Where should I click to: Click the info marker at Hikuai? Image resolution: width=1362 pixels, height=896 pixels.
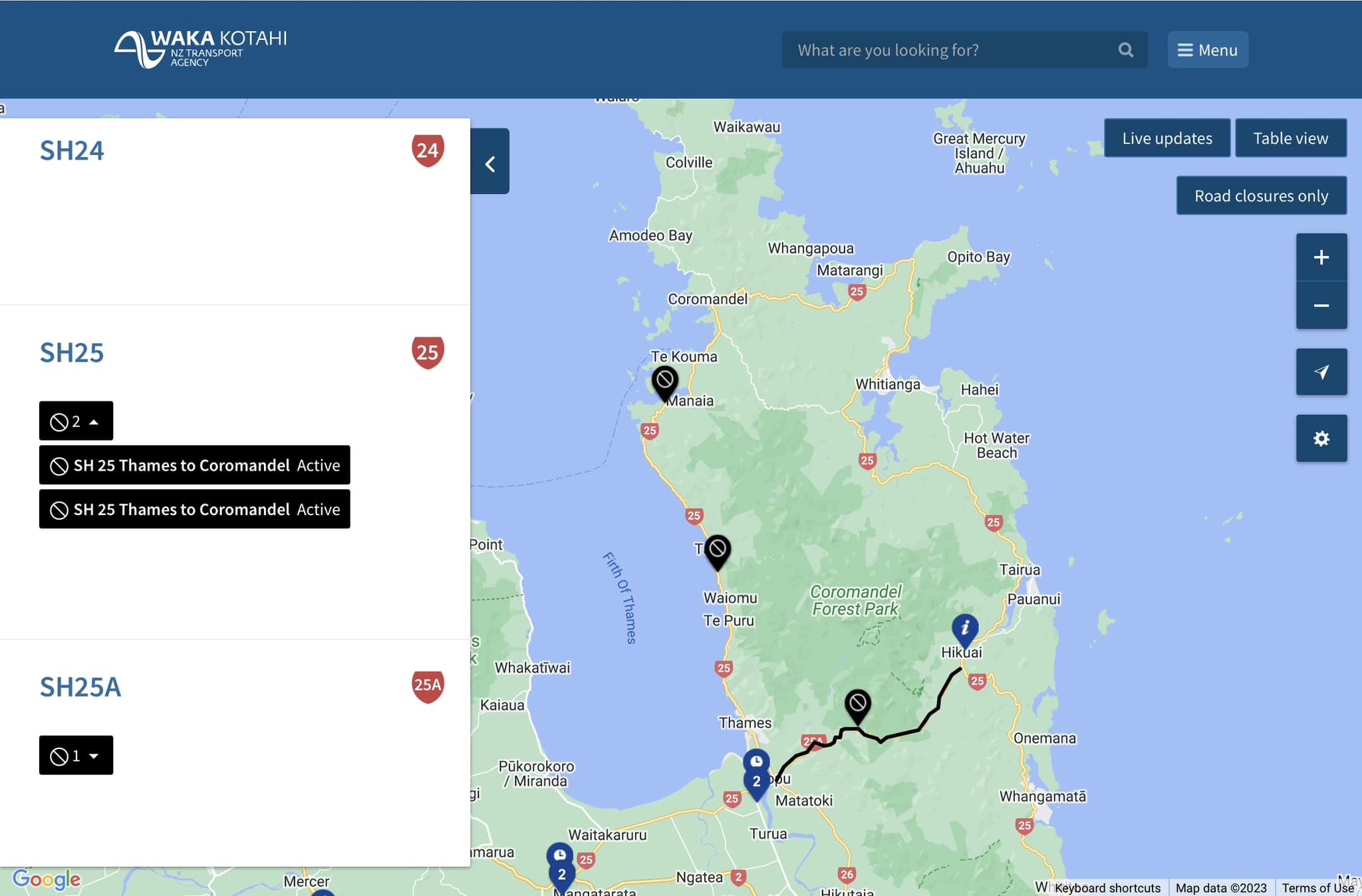click(965, 629)
